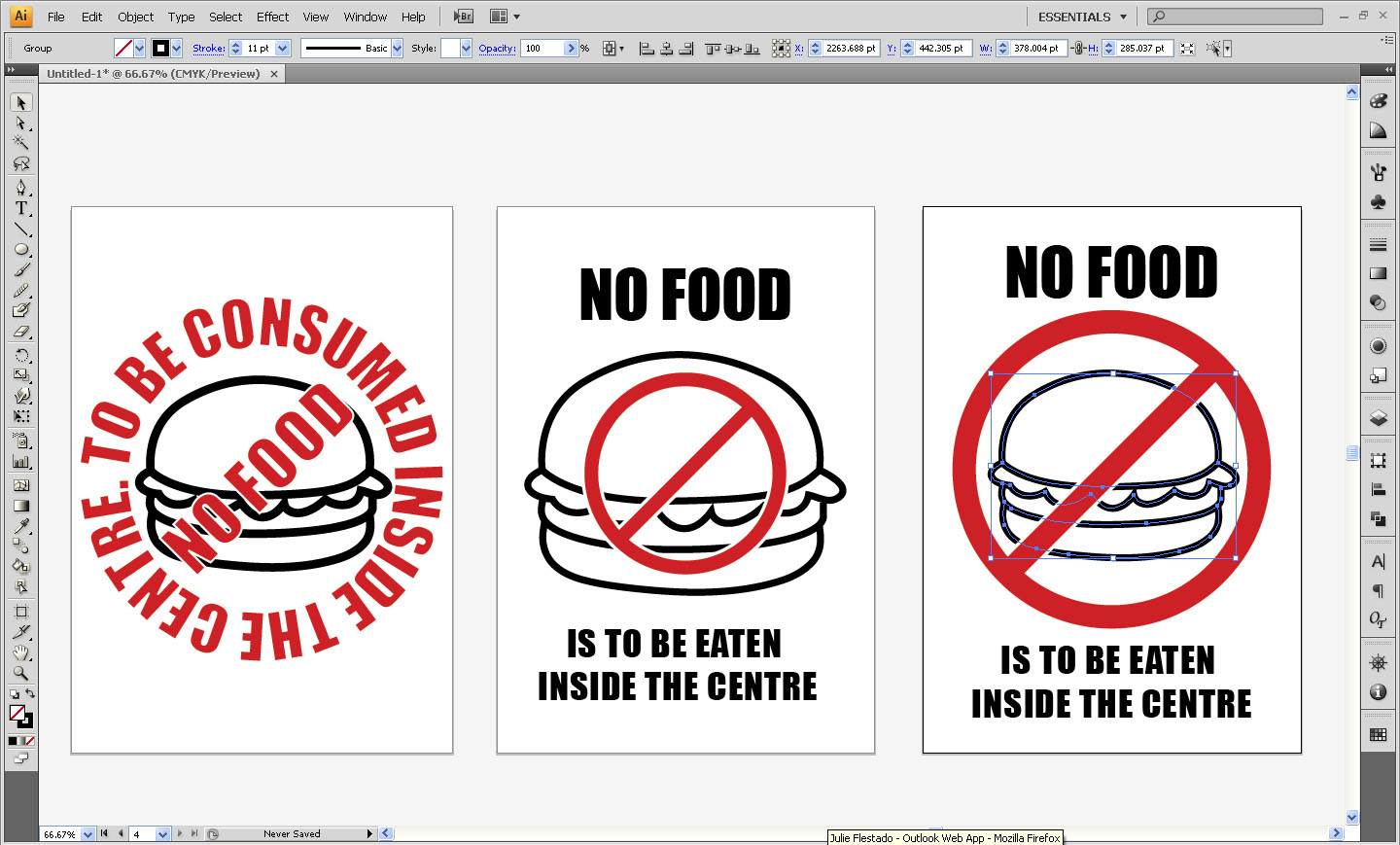Open the Select menu
This screenshot has width=1400, height=845.
[225, 17]
